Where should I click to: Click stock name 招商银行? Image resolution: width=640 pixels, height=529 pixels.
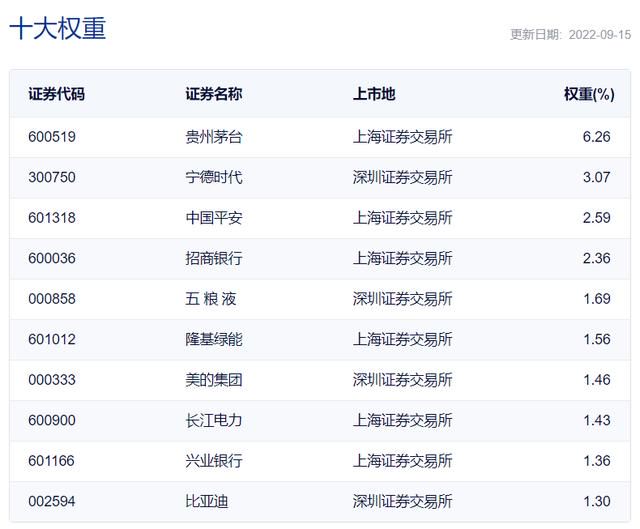tap(214, 258)
